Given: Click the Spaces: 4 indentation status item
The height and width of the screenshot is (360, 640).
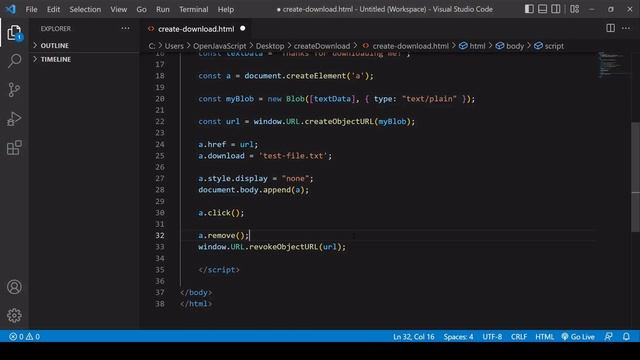Looking at the screenshot, I should pos(458,337).
